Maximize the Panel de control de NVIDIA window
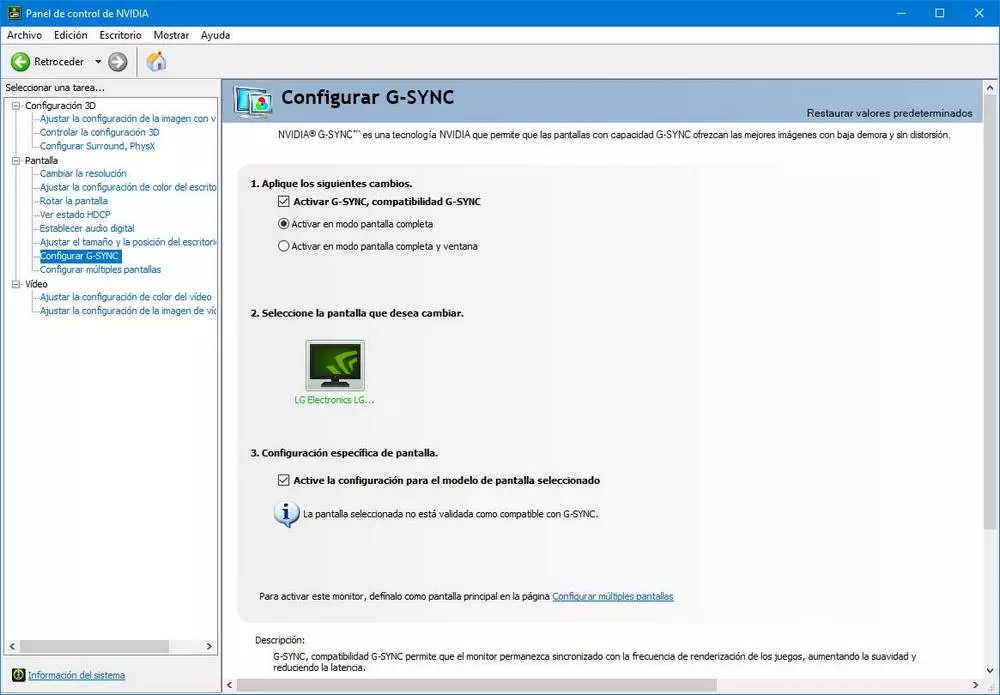The image size is (1000, 695). 939,13
